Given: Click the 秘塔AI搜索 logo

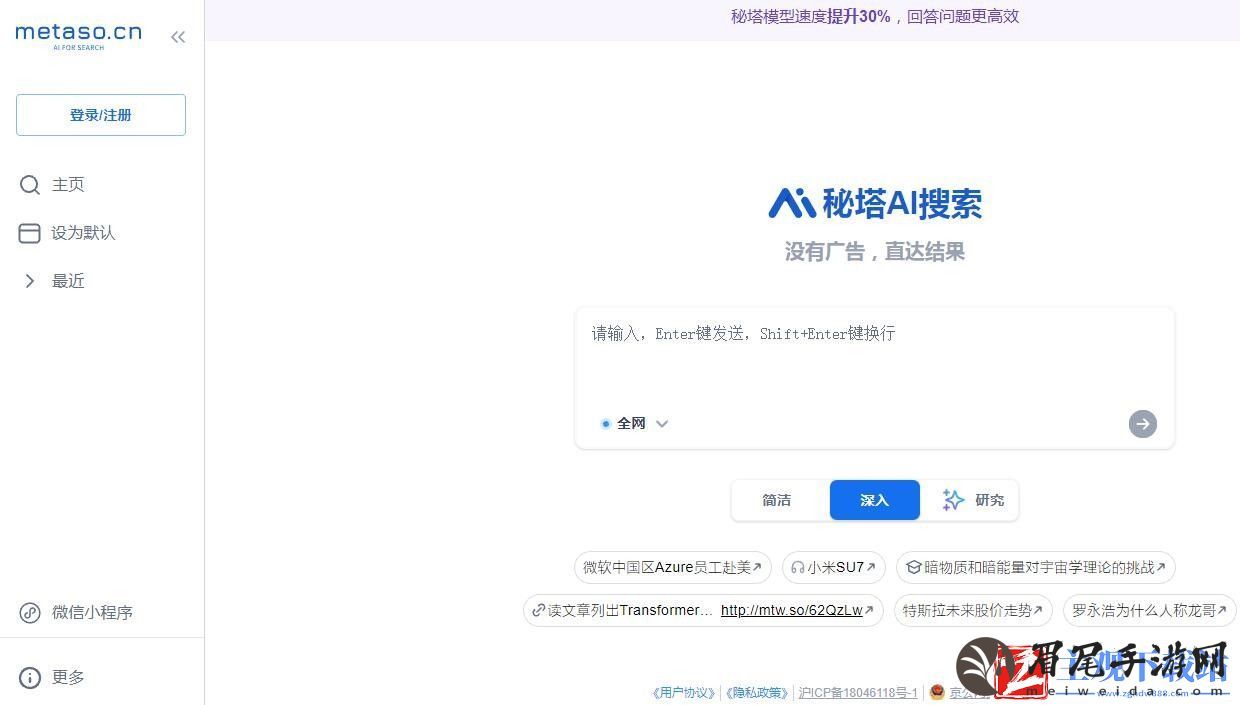Looking at the screenshot, I should 875,203.
